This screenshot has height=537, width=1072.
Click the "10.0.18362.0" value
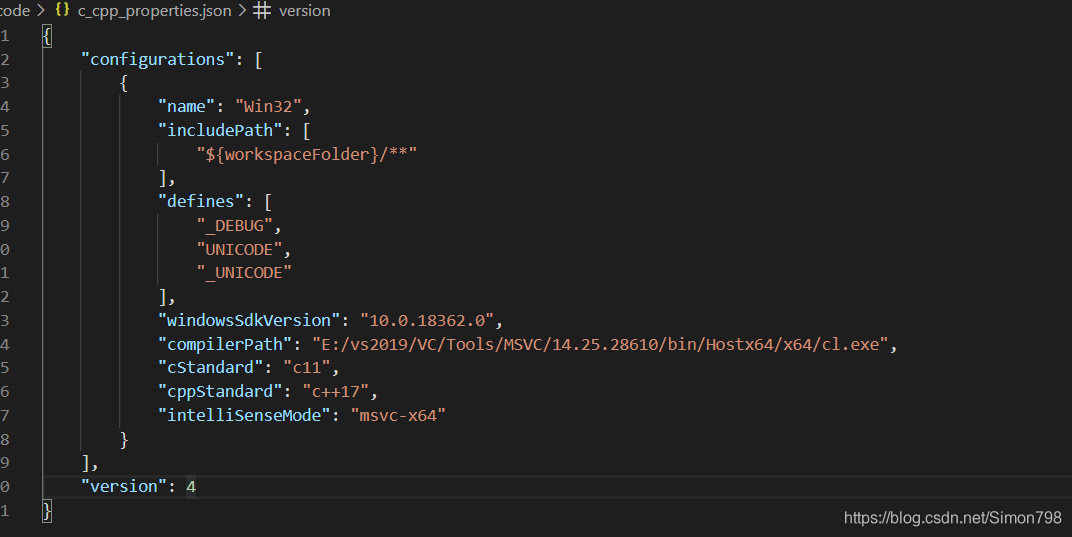427,321
